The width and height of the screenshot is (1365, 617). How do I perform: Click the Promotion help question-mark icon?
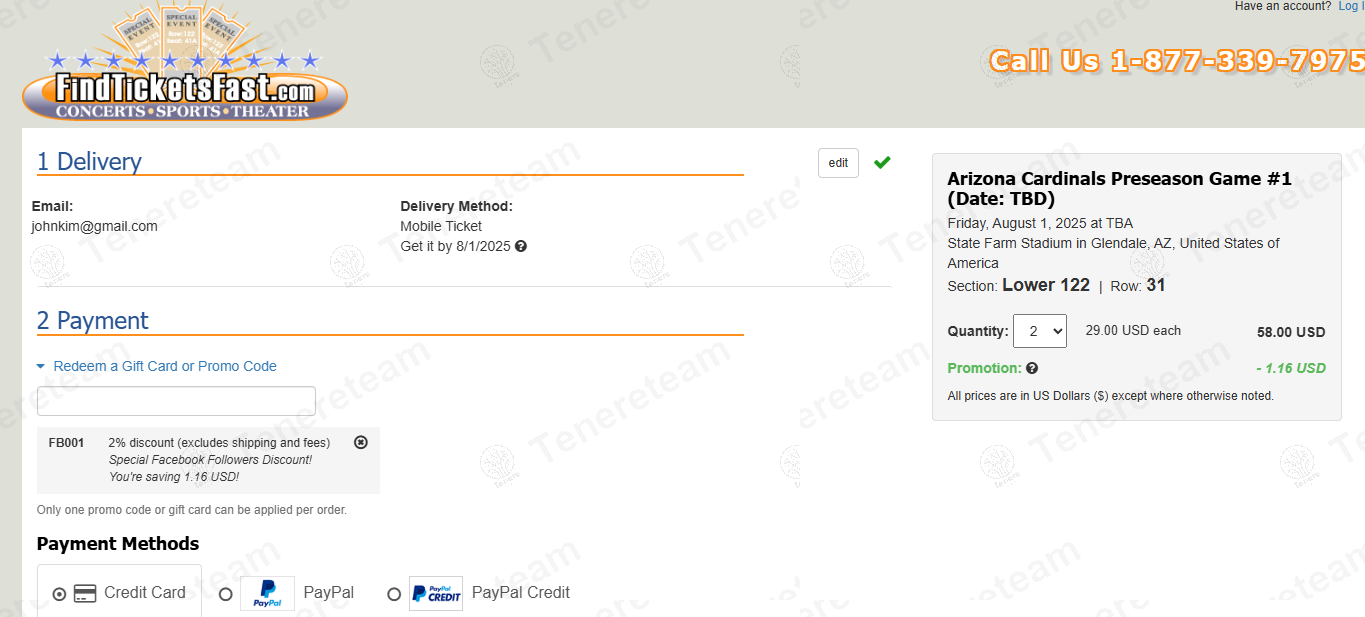coord(1032,368)
